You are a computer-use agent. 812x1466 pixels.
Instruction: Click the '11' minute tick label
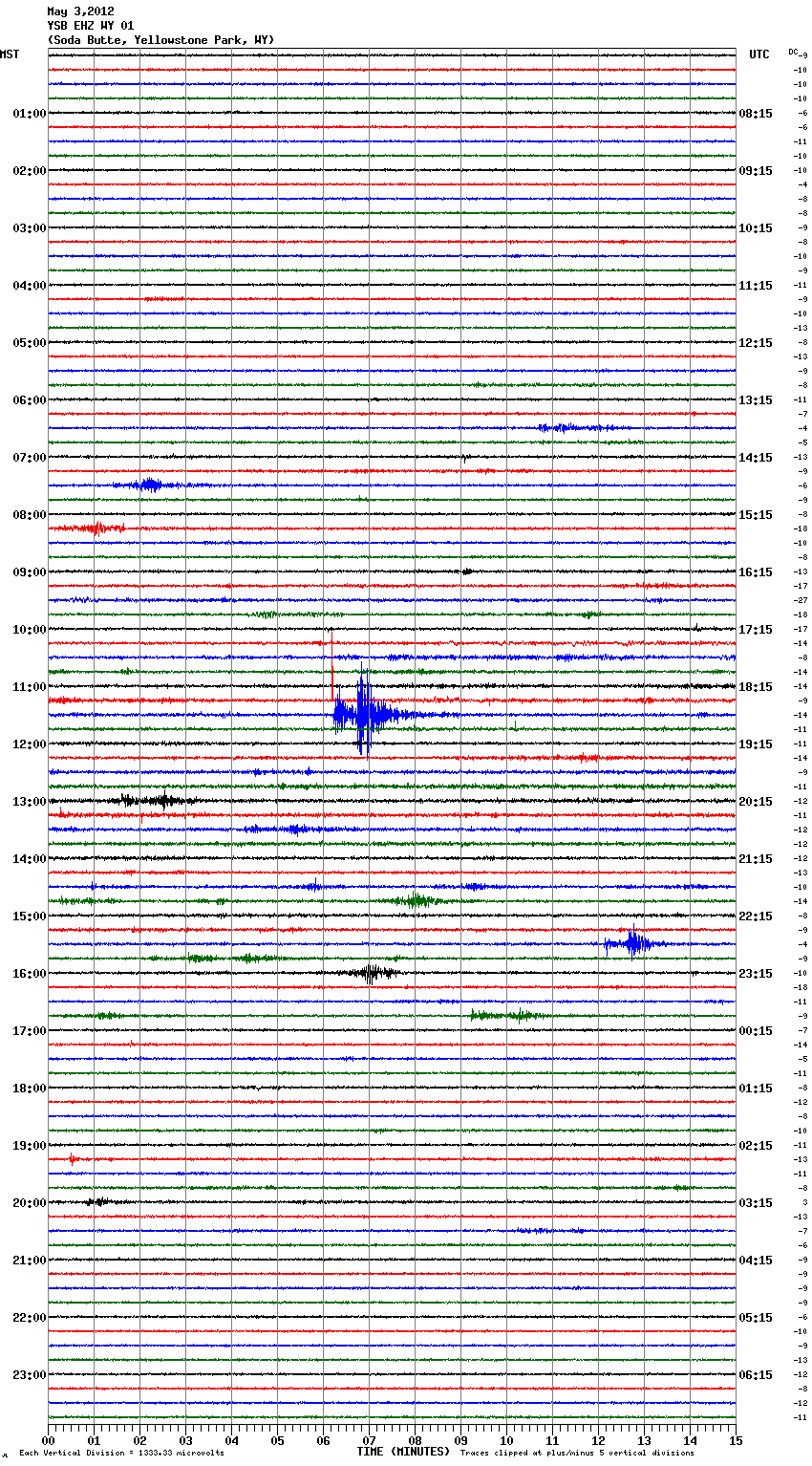tap(552, 1440)
